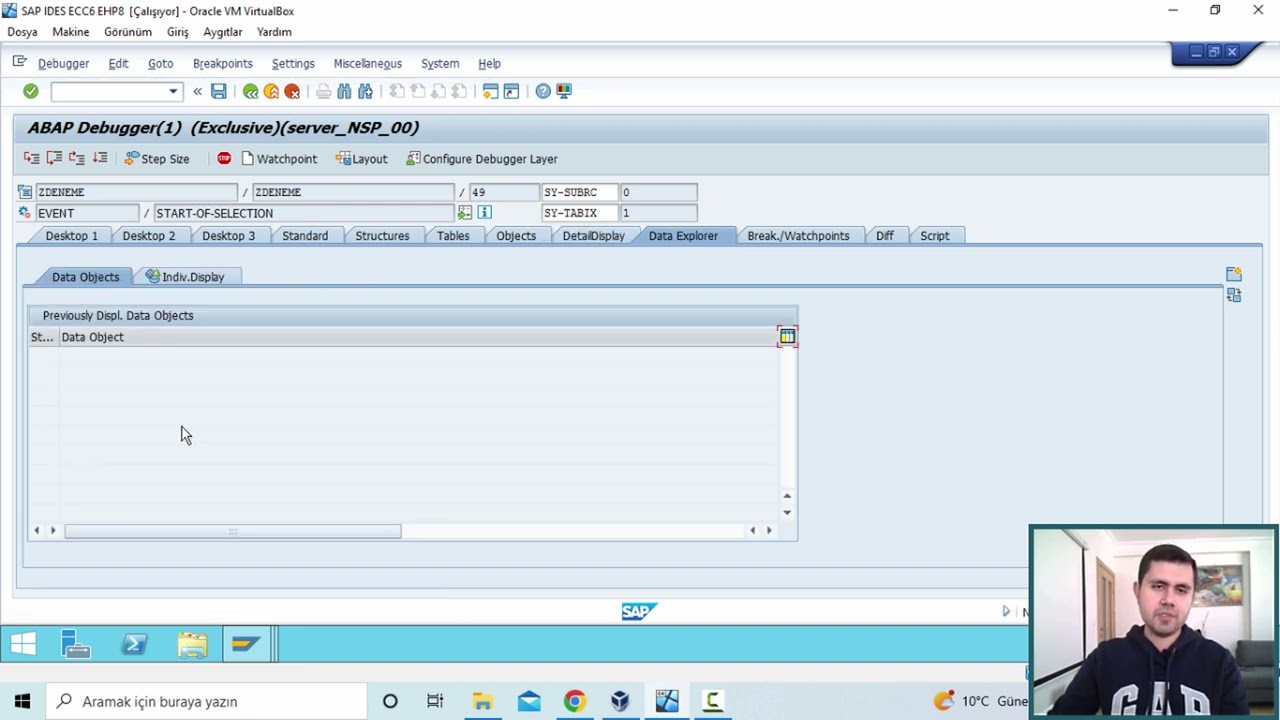Viewport: 1280px width, 720px height.
Task: Click the Continue debugger icon
Action: tap(100, 158)
